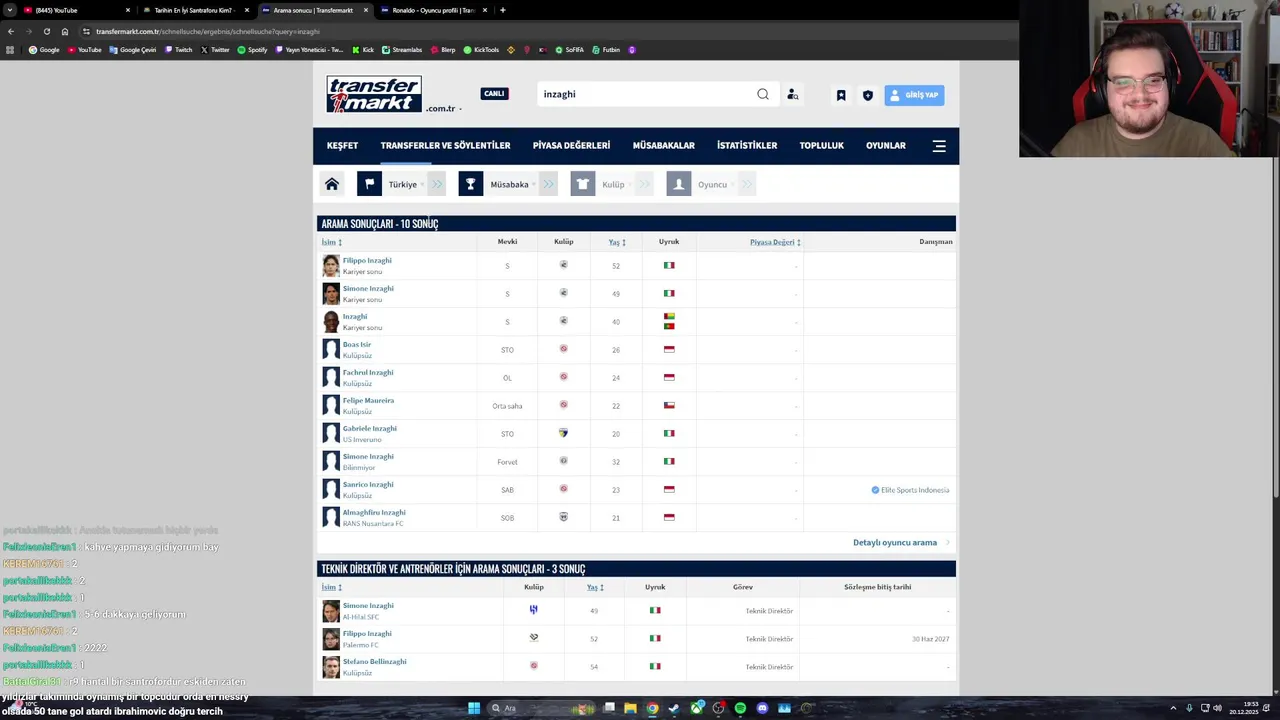Sort player results by Yaş
Screen dimensions: 1280x720
(x=617, y=242)
